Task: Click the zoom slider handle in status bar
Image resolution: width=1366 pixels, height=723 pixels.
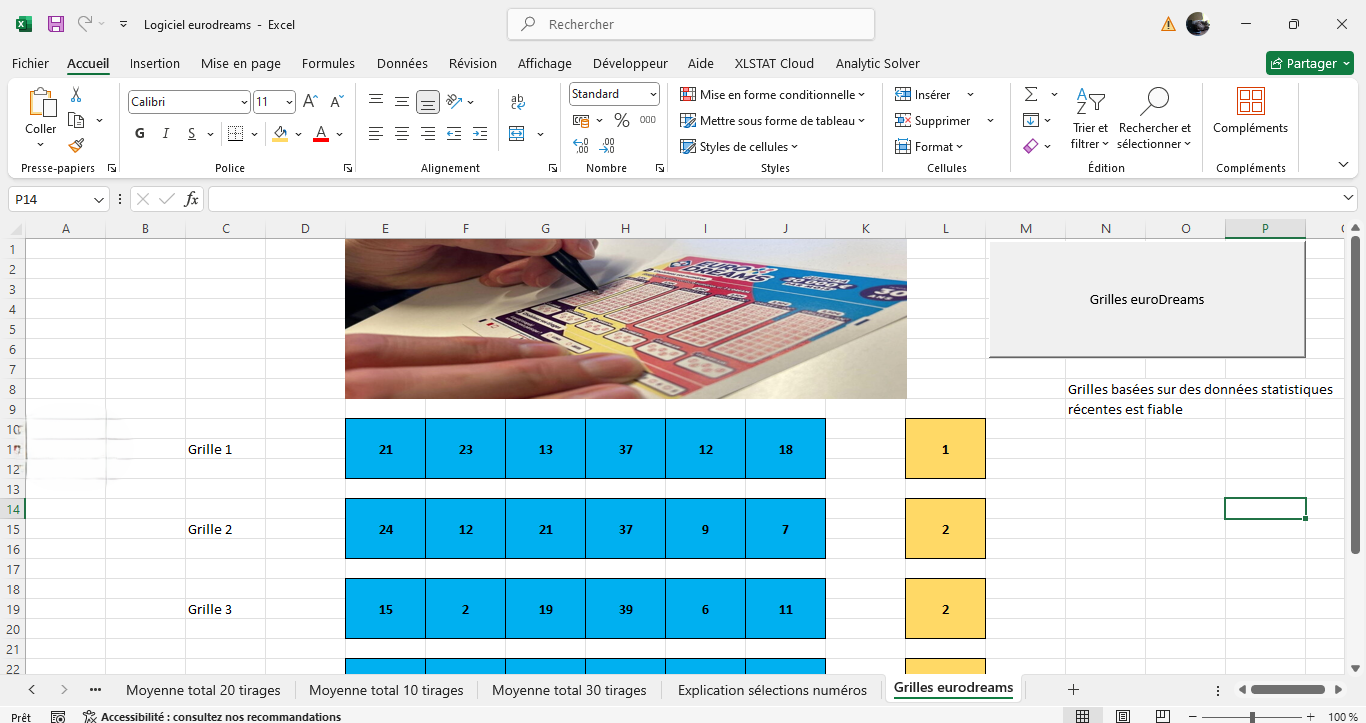Action: (x=1252, y=717)
